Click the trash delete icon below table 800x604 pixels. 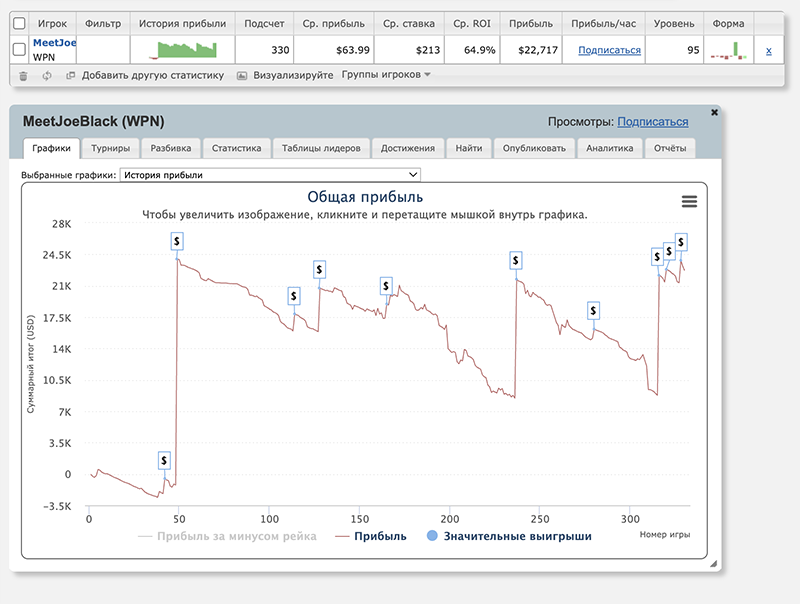click(23, 76)
